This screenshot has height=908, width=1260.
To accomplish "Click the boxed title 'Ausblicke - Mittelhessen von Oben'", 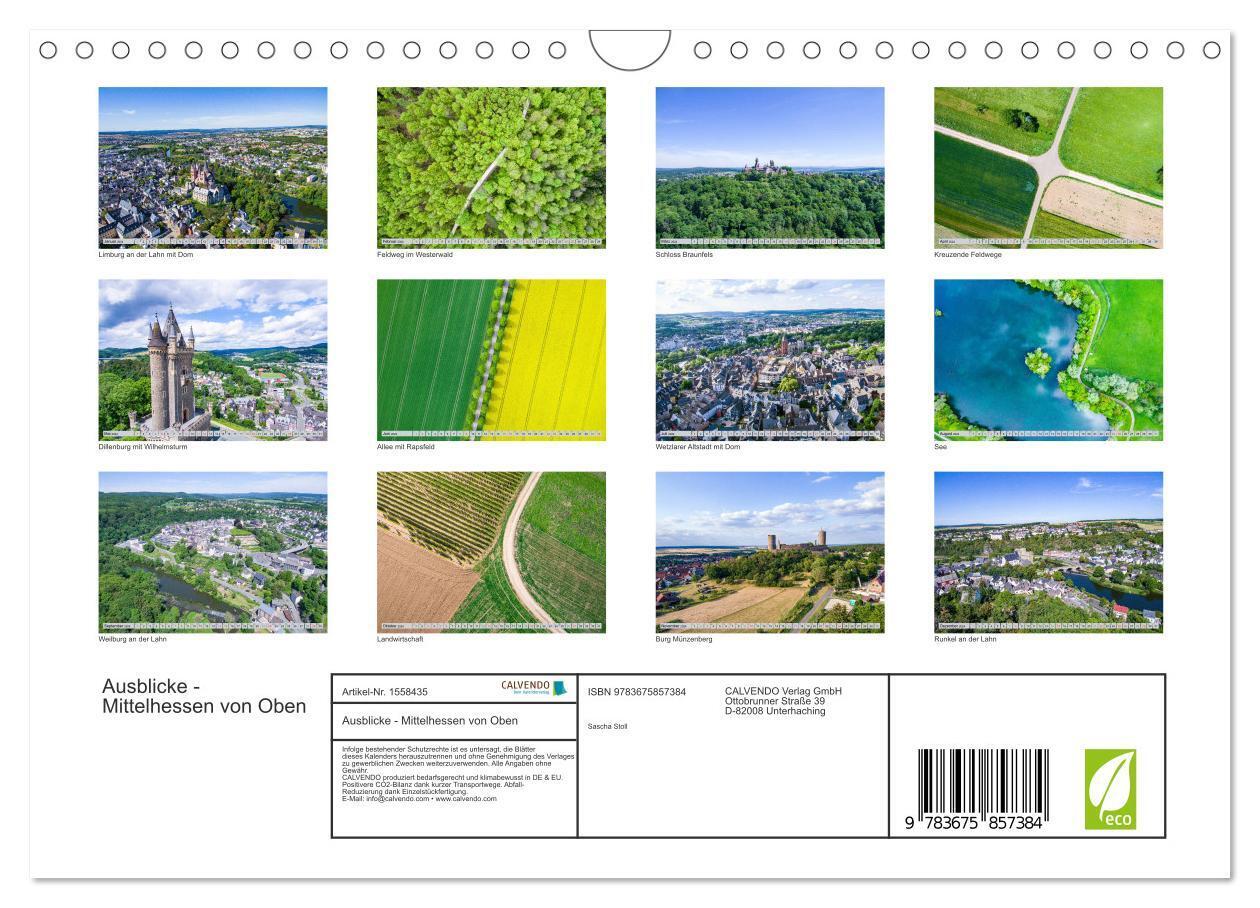I will tap(430, 721).
